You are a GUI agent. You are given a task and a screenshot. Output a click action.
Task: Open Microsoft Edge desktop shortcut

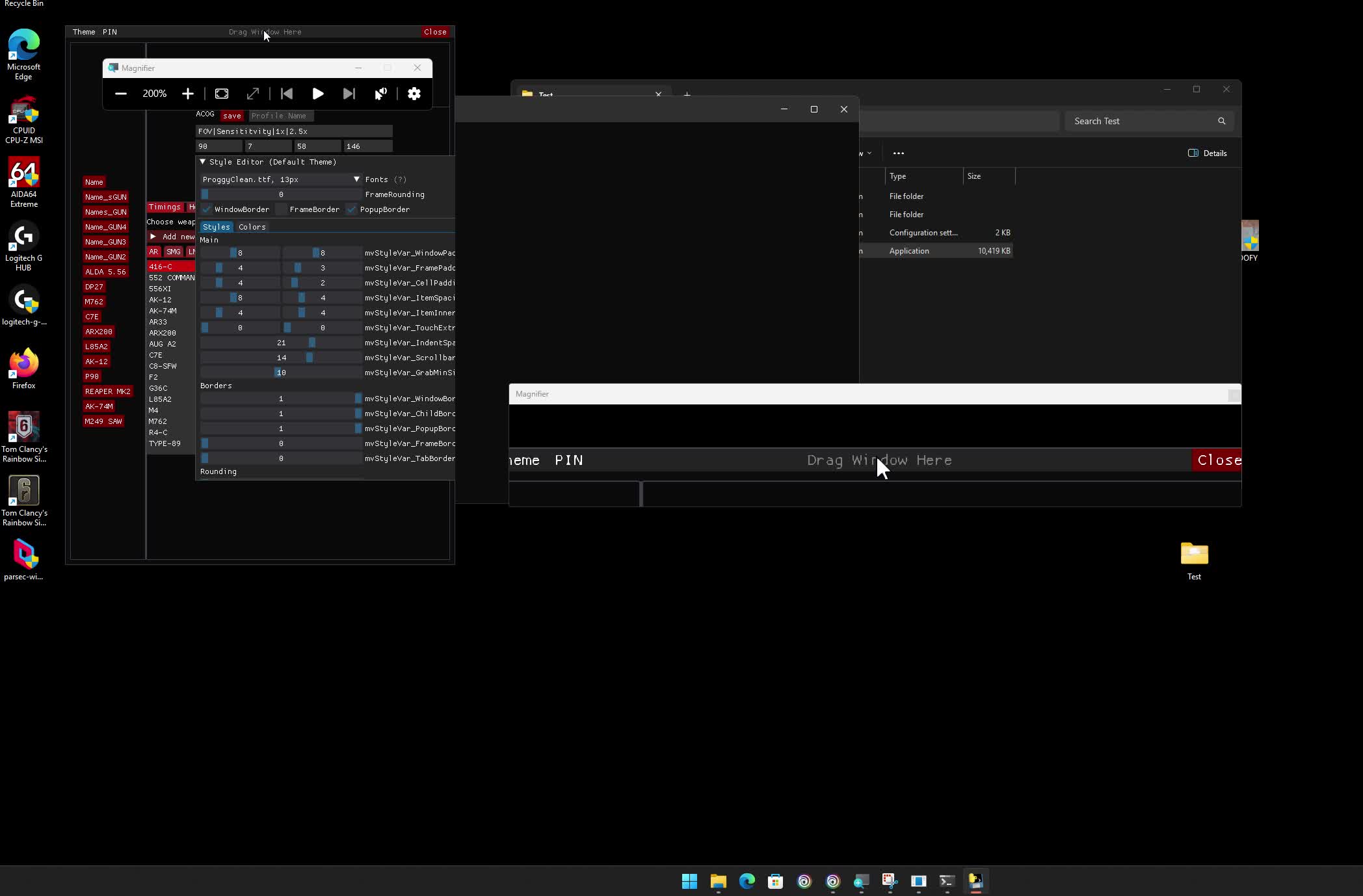click(x=23, y=55)
